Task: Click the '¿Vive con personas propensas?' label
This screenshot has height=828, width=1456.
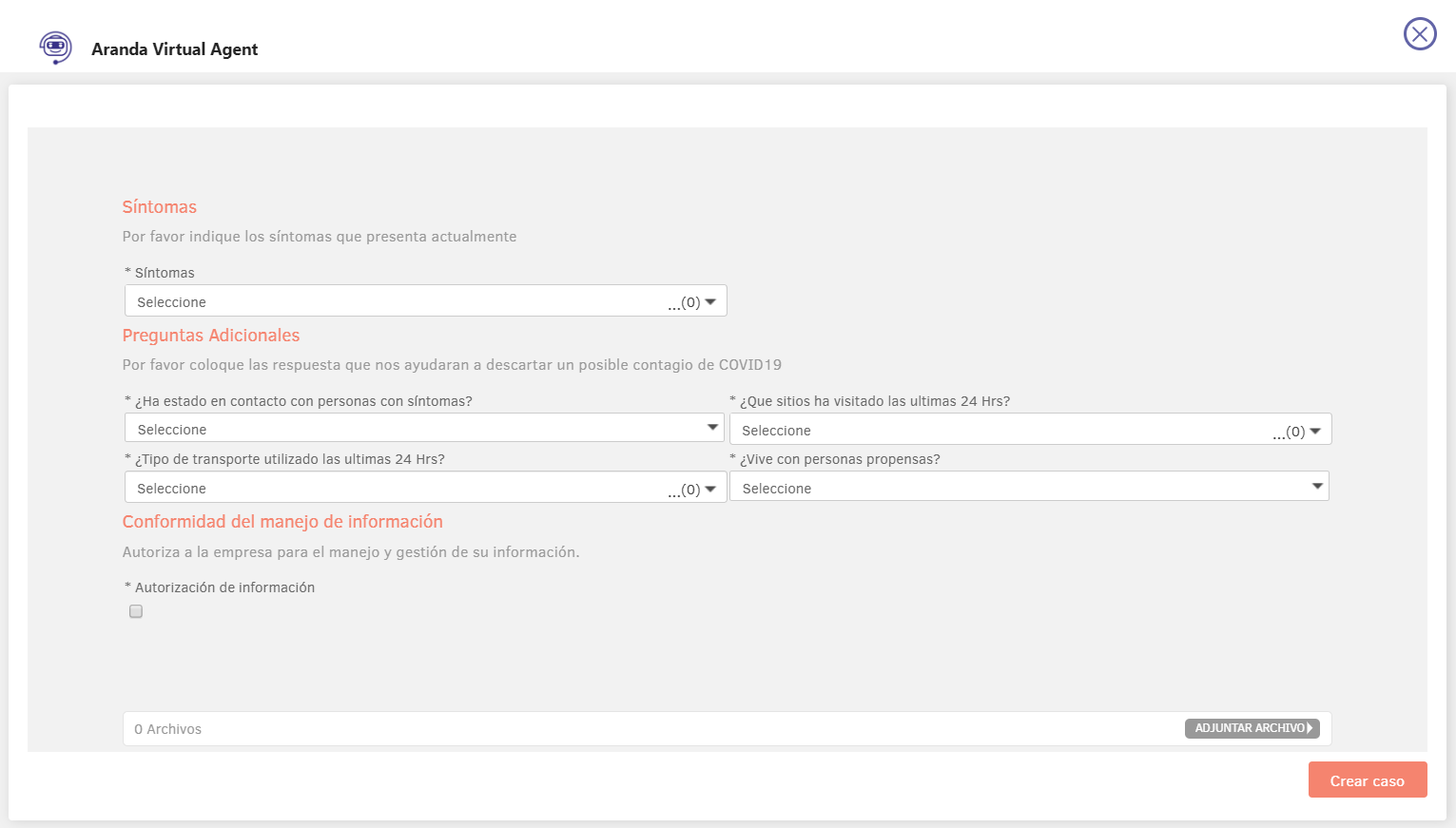Action: point(835,459)
